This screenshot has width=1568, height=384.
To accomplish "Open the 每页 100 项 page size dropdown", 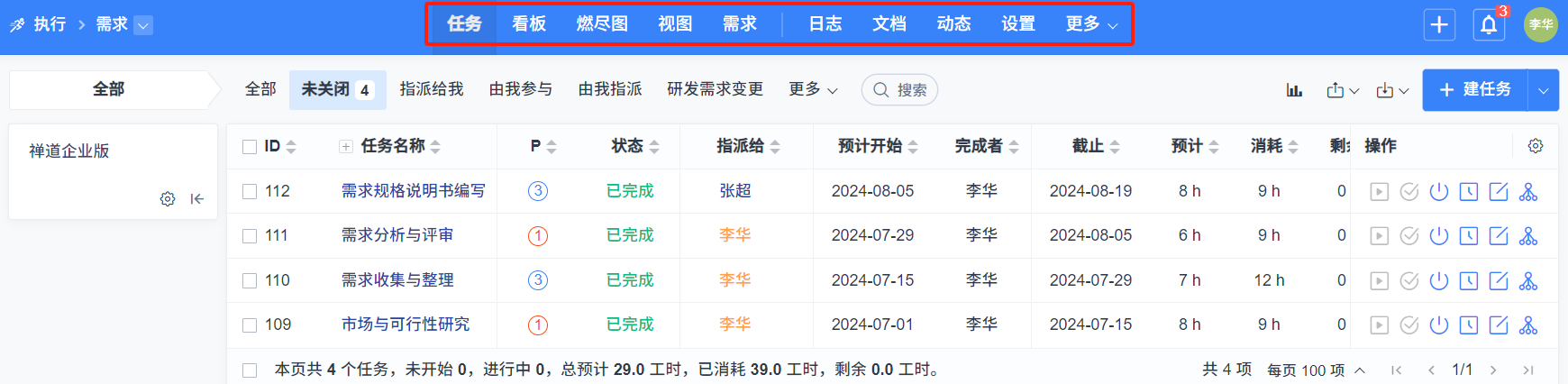I will tap(1316, 370).
